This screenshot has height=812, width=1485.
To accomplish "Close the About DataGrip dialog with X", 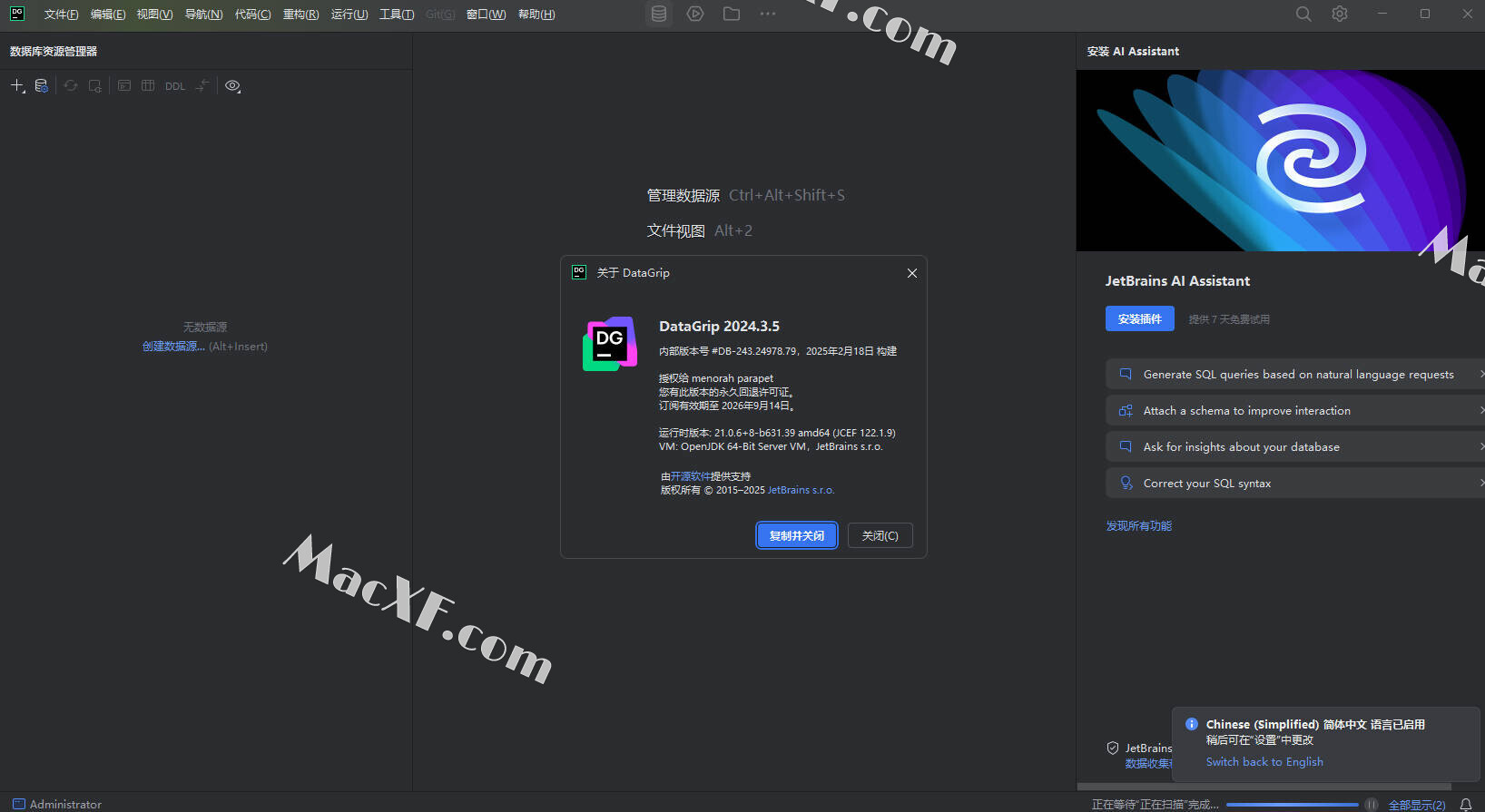I will pos(912,273).
